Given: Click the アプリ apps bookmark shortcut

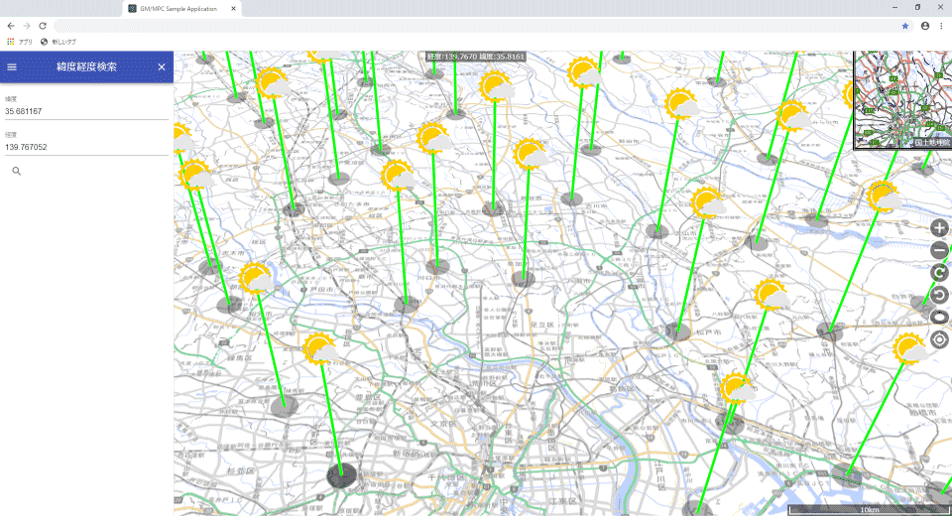Looking at the screenshot, I should [x=20, y=41].
